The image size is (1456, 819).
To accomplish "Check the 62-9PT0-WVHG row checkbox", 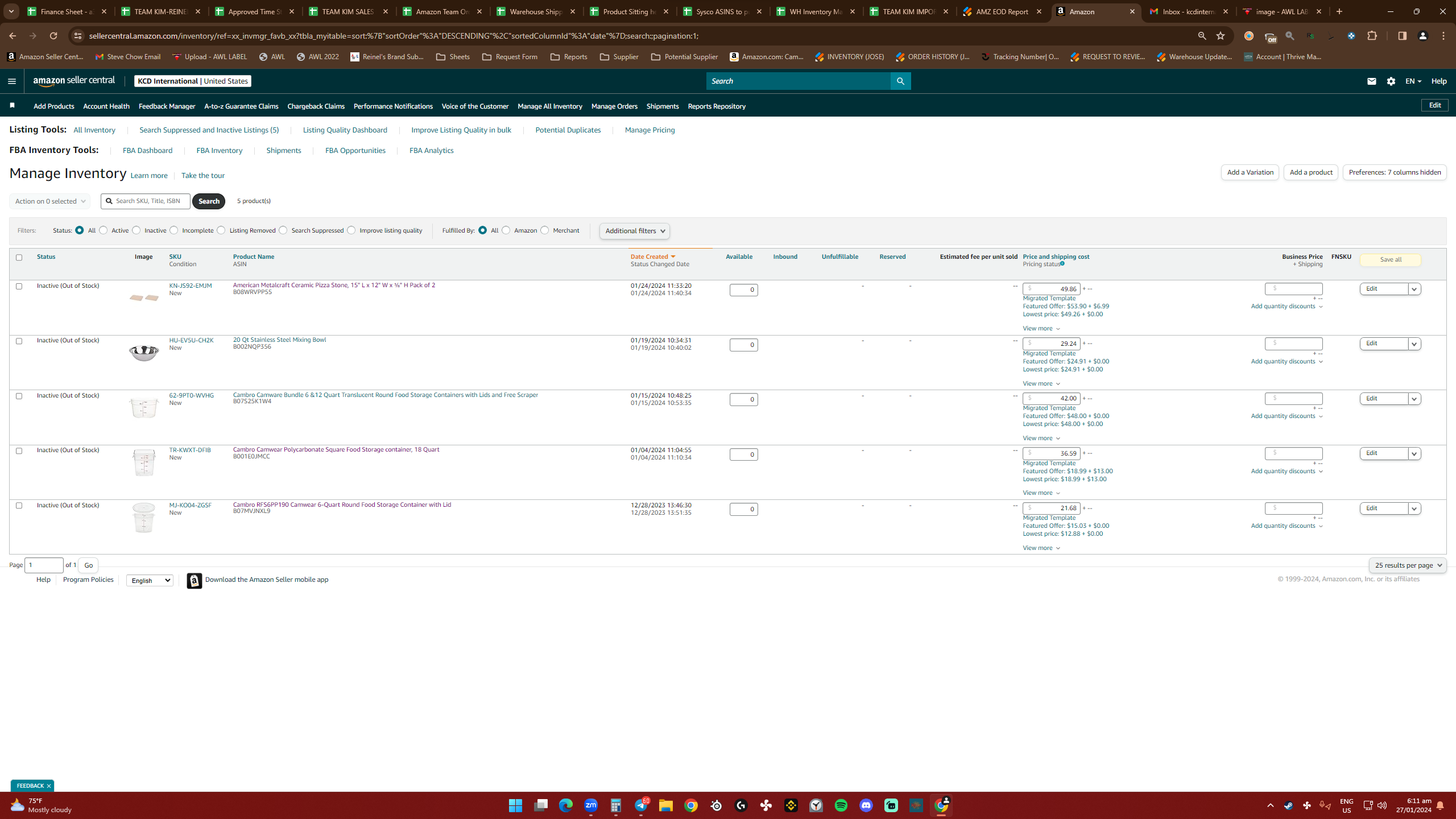I will coord(19,396).
